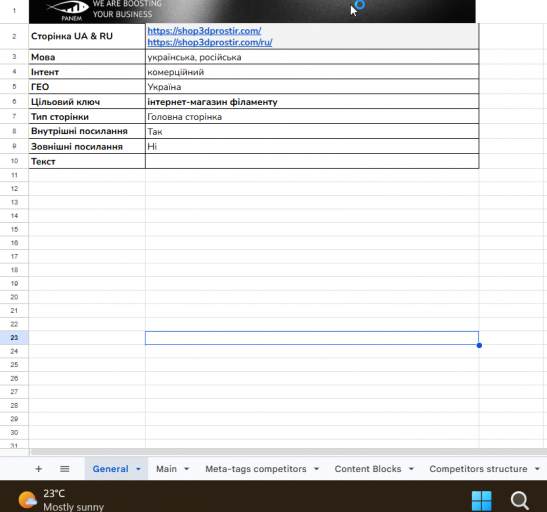This screenshot has height=512, width=547.
Task: Click the blue fill handle of selection
Action: (x=479, y=345)
